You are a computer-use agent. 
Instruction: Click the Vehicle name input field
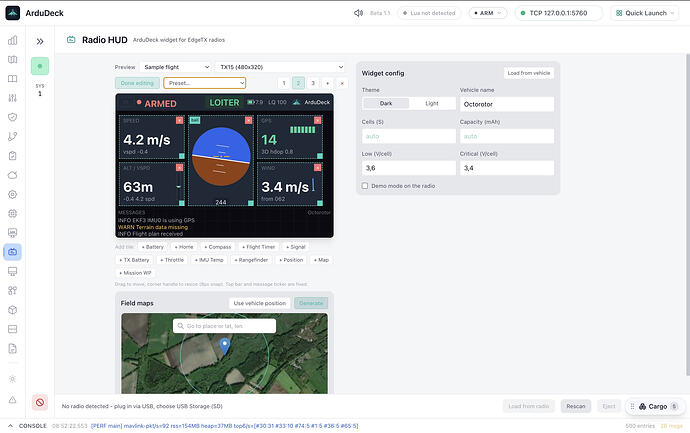click(x=507, y=104)
